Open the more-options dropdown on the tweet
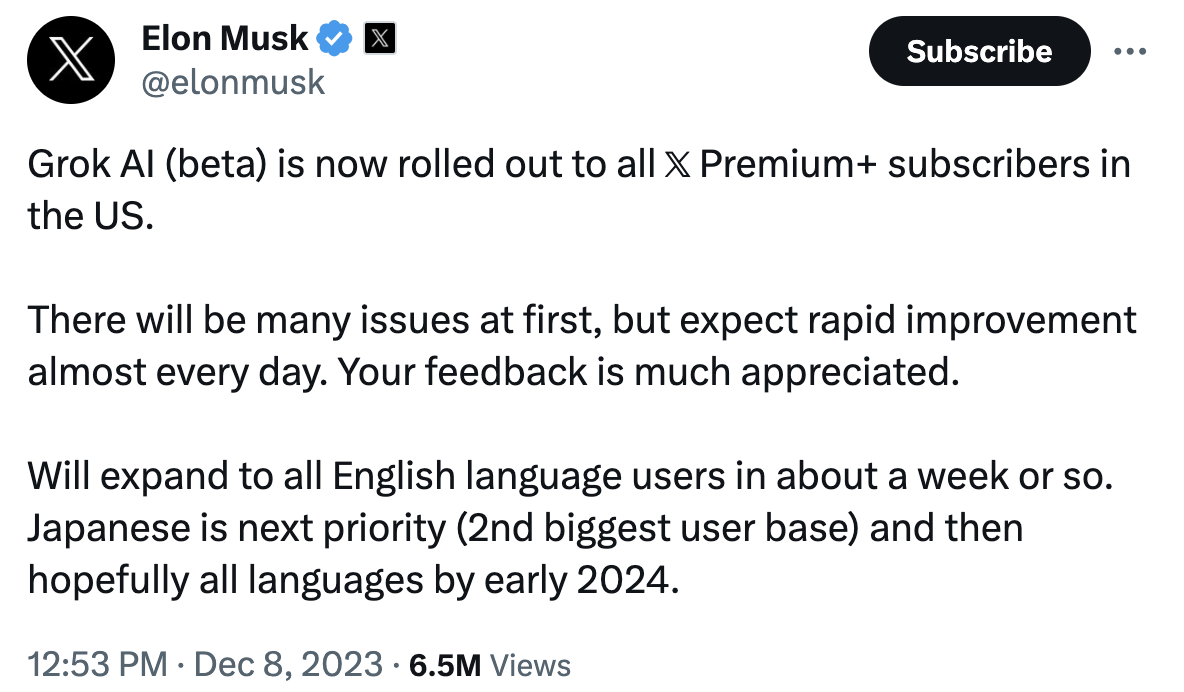The image size is (1184, 692). point(1130,51)
